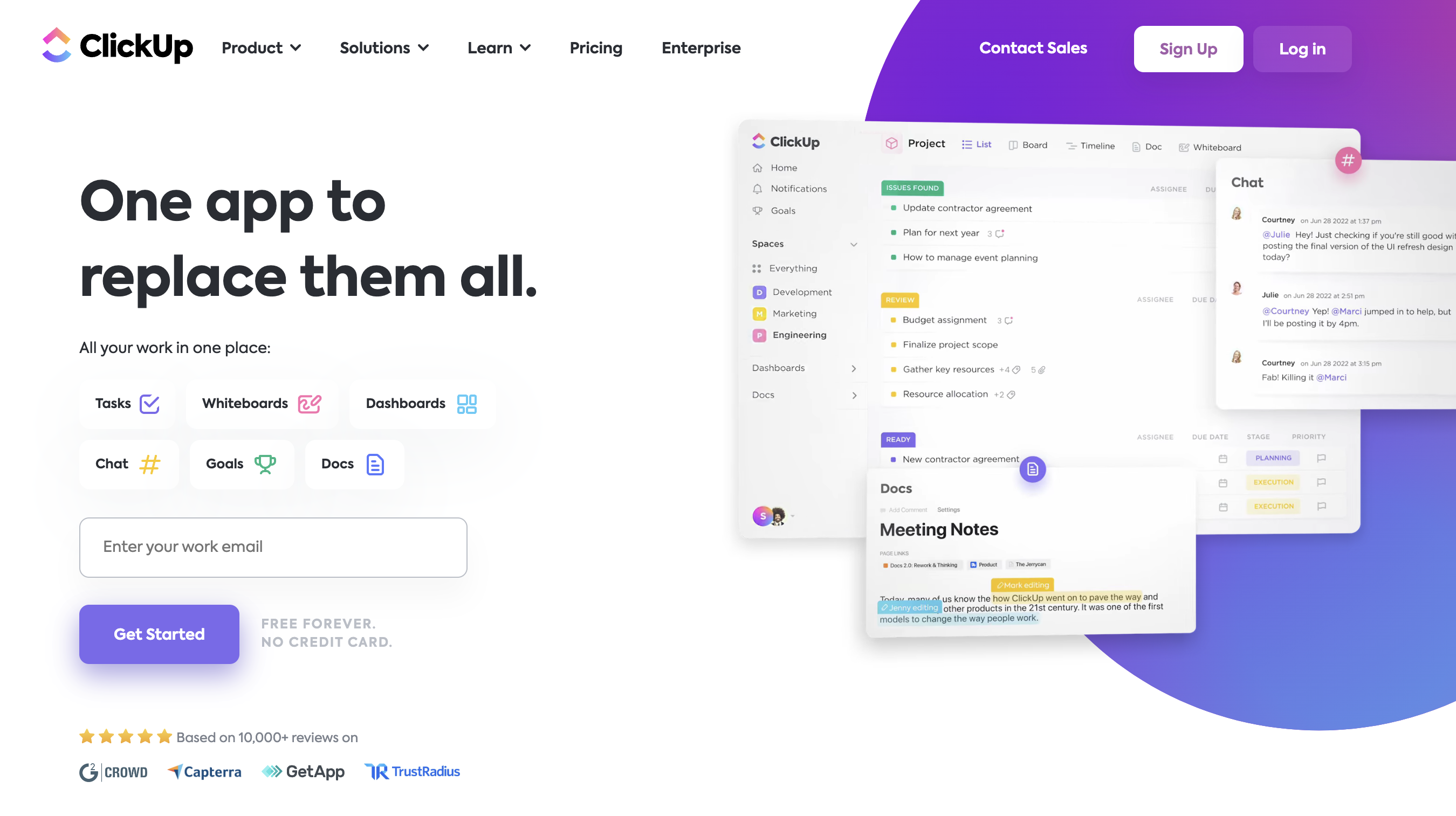Click the Log in link in navbar

tap(1302, 49)
